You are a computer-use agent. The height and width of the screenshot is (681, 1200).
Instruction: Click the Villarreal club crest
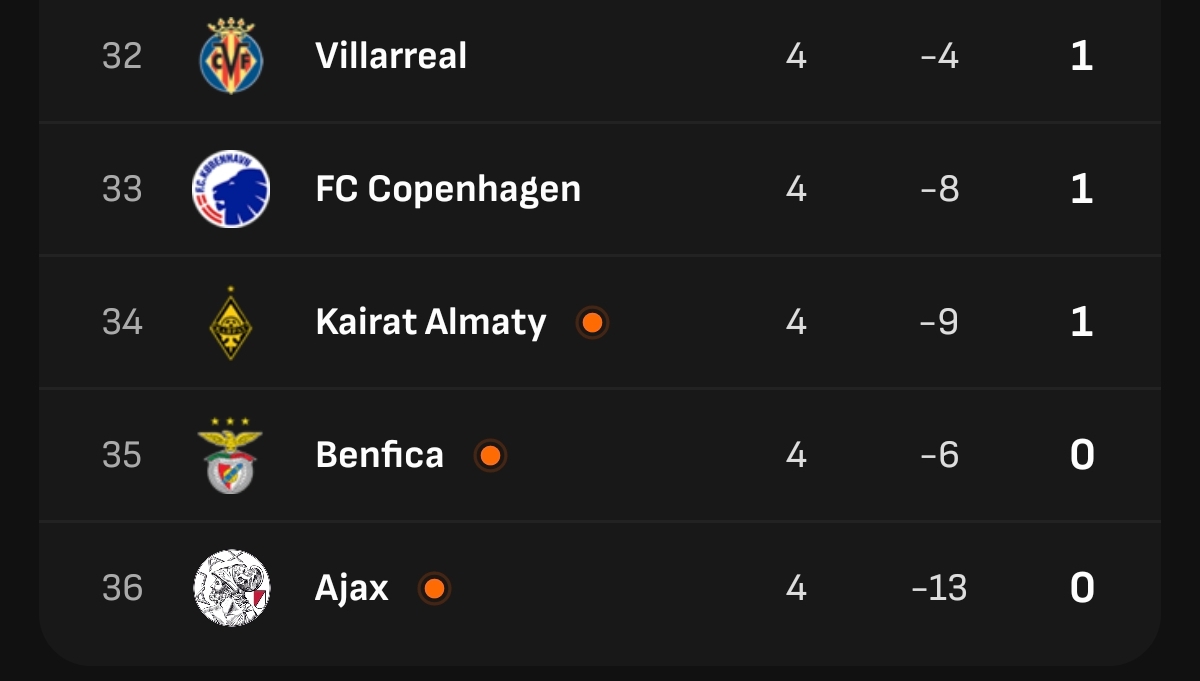[x=231, y=56]
